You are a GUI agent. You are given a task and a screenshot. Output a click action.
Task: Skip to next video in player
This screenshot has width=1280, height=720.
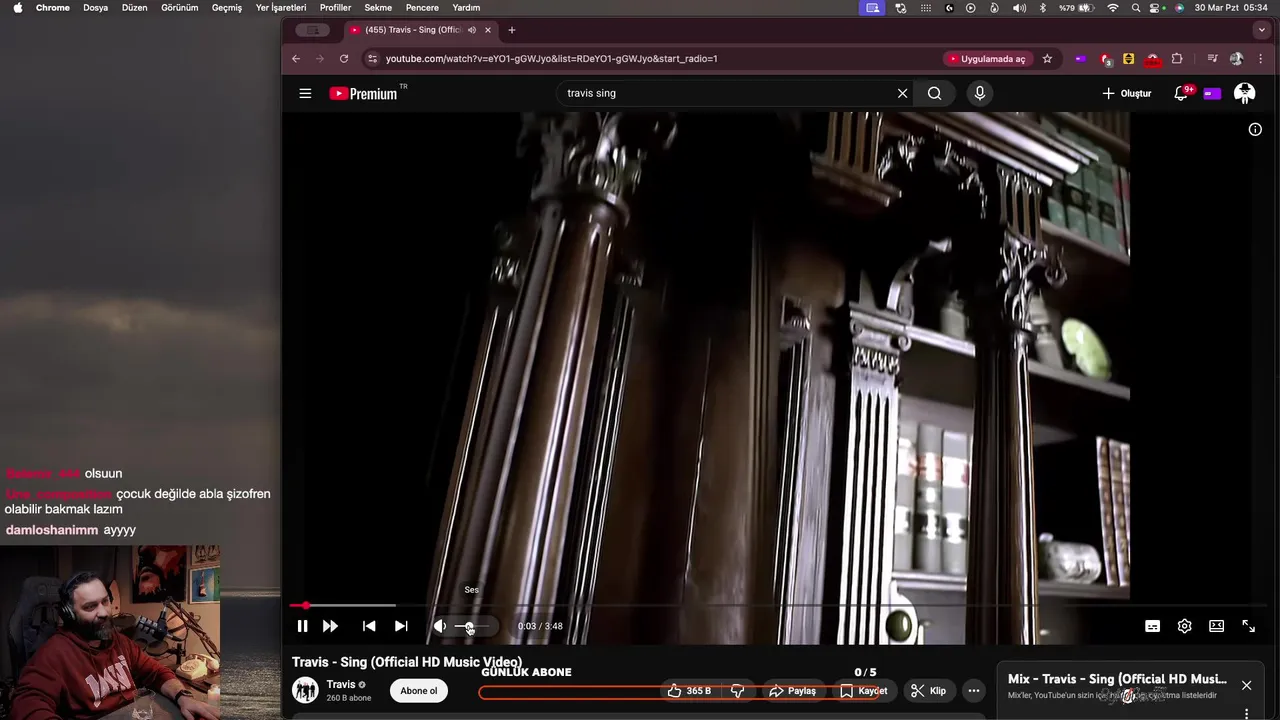pyautogui.click(x=401, y=626)
